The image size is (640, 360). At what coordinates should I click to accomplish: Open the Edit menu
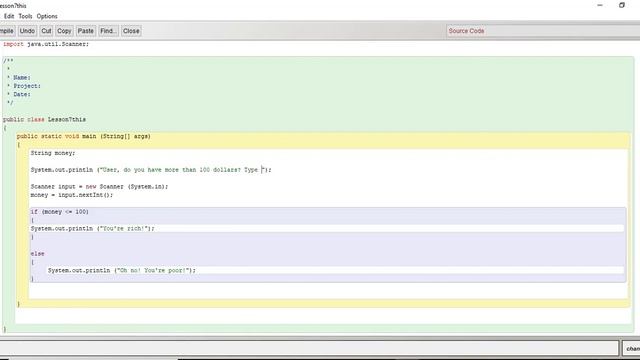point(9,16)
